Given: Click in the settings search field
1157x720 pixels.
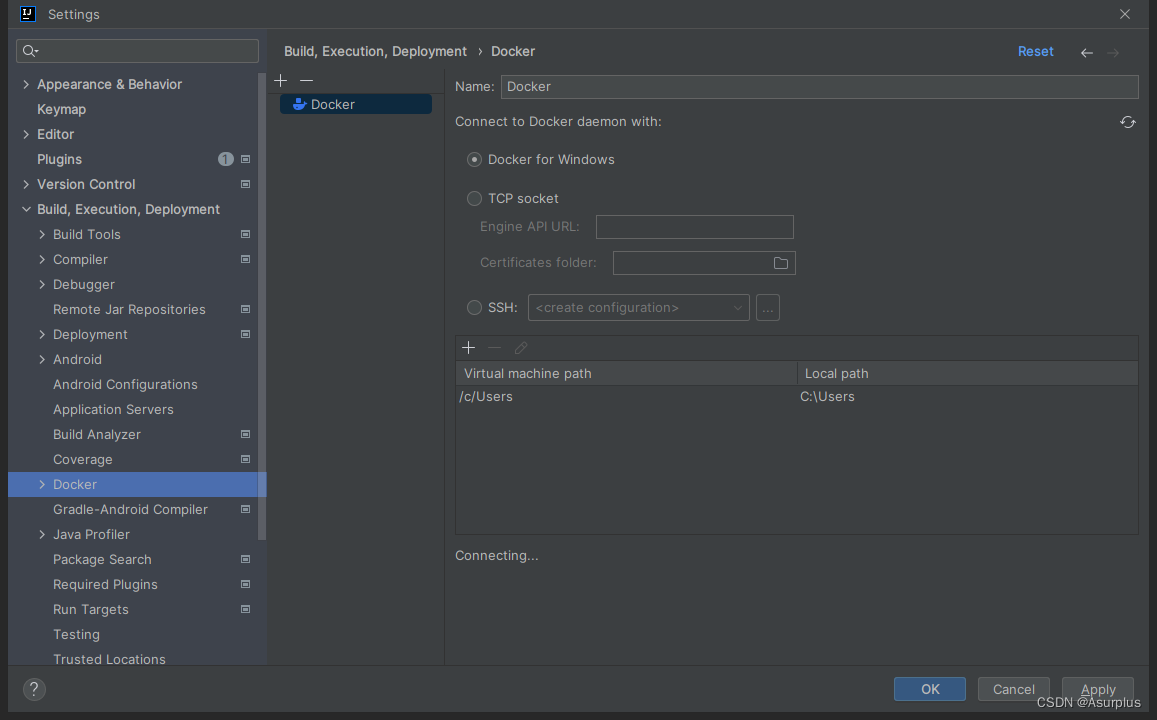Looking at the screenshot, I should coord(137,51).
